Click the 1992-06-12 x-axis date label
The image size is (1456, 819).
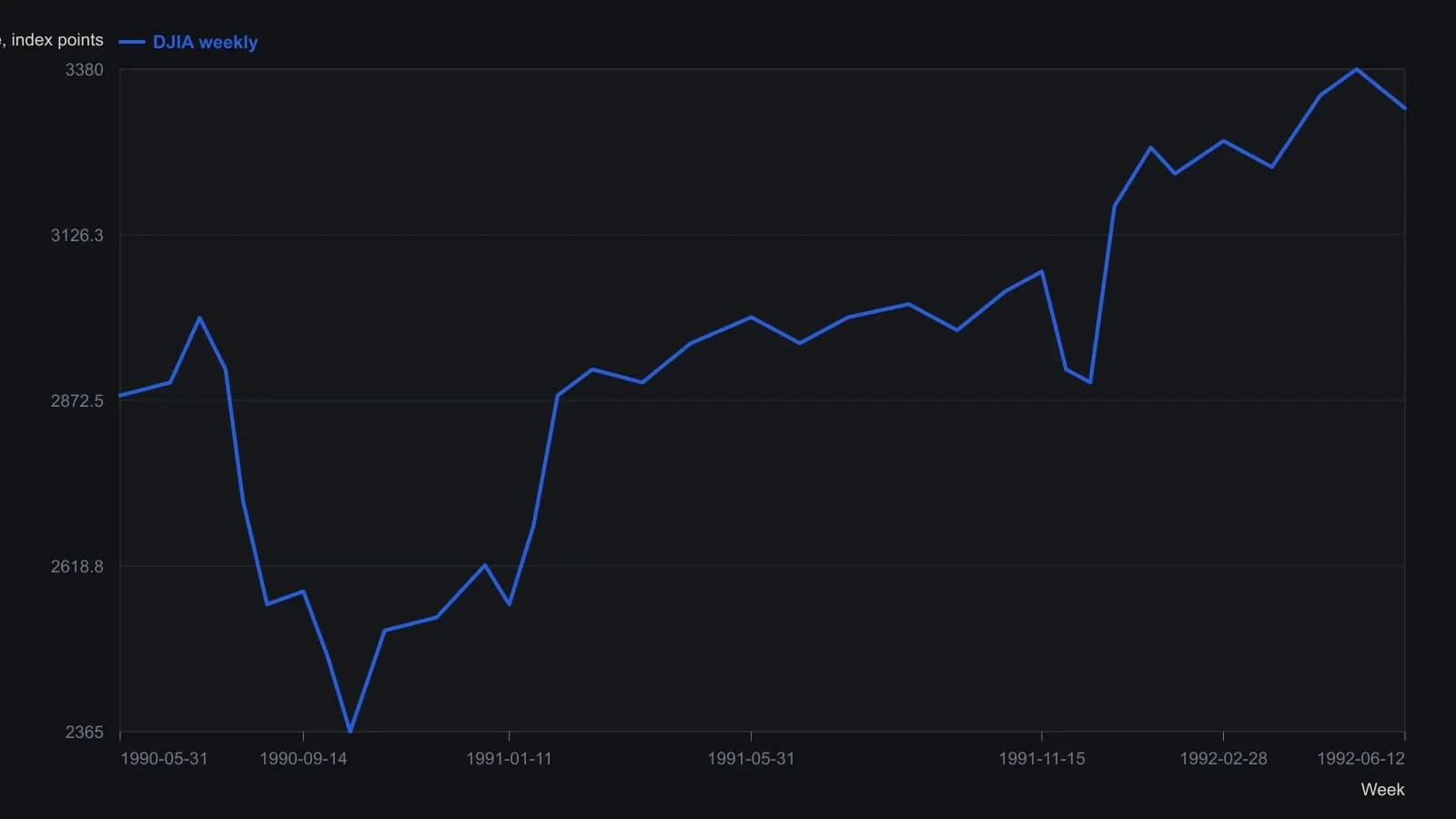(x=1361, y=759)
